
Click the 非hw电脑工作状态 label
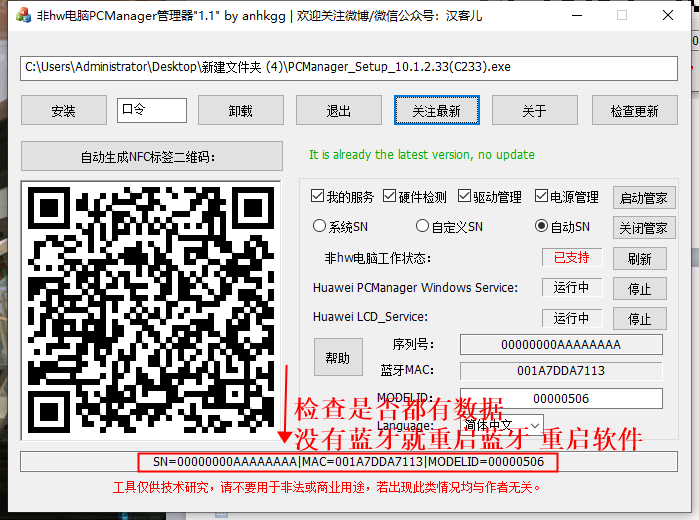[378, 258]
